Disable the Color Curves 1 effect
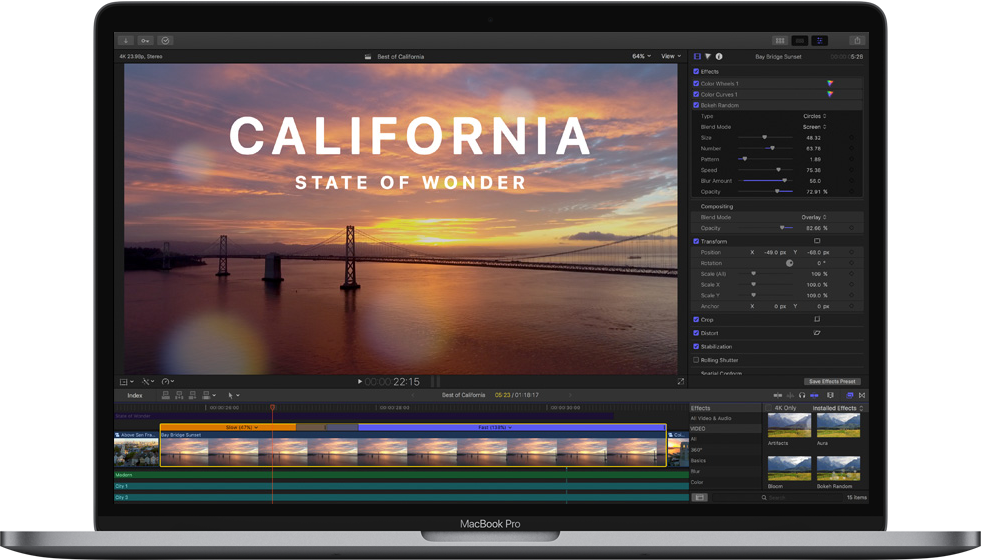981x560 pixels. click(696, 94)
